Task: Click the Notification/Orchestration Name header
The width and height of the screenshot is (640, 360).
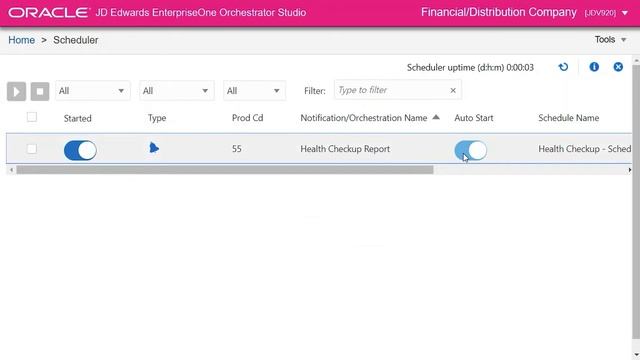Action: pos(364,118)
